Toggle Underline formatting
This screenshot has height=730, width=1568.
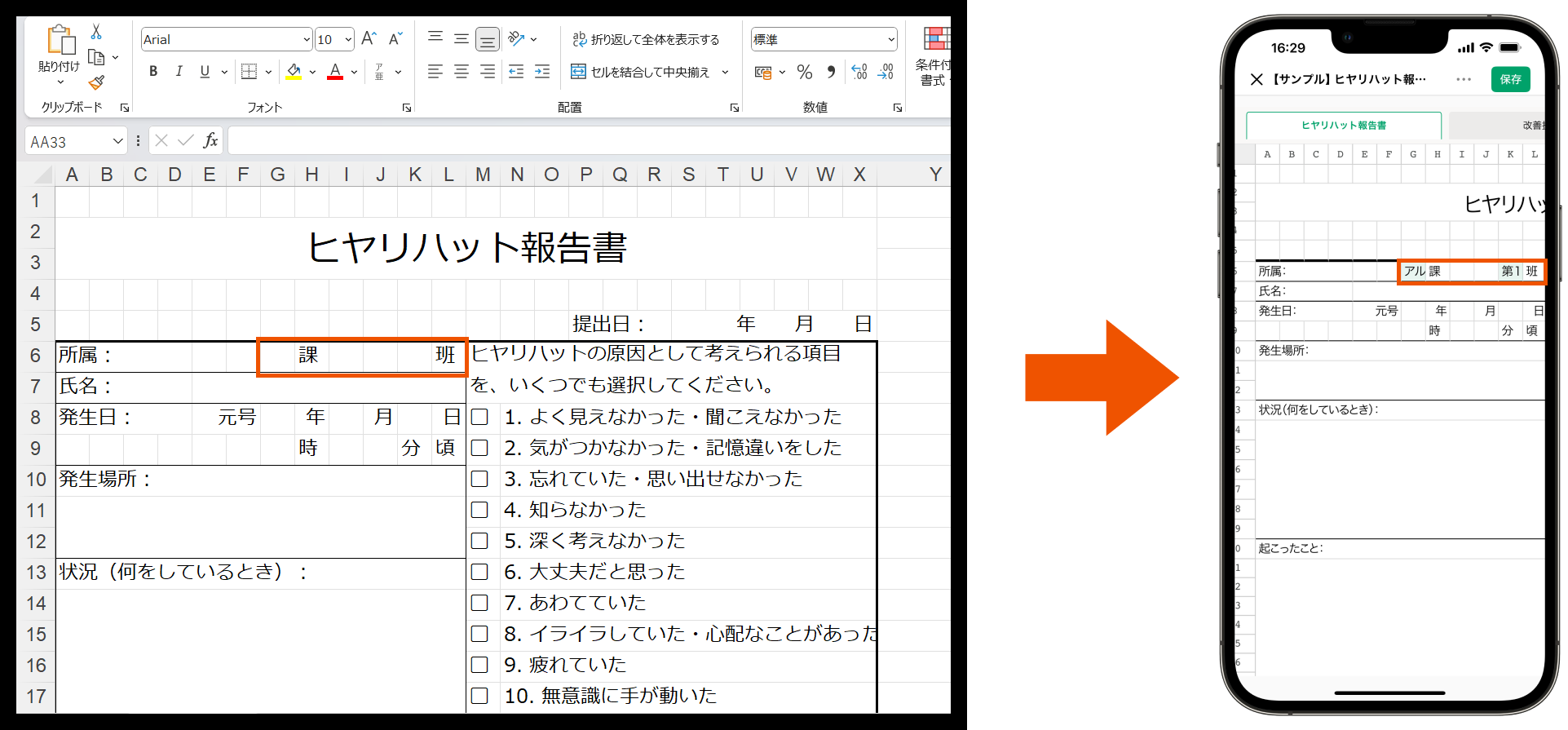coord(205,72)
